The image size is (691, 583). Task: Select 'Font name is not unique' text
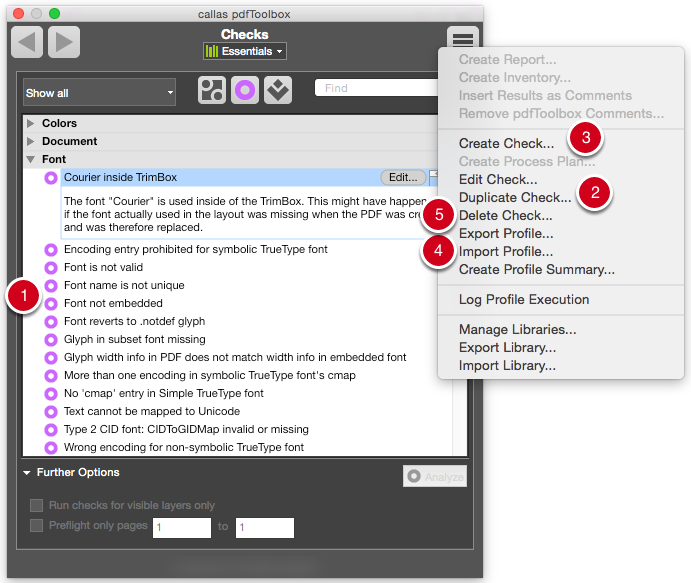coord(124,286)
